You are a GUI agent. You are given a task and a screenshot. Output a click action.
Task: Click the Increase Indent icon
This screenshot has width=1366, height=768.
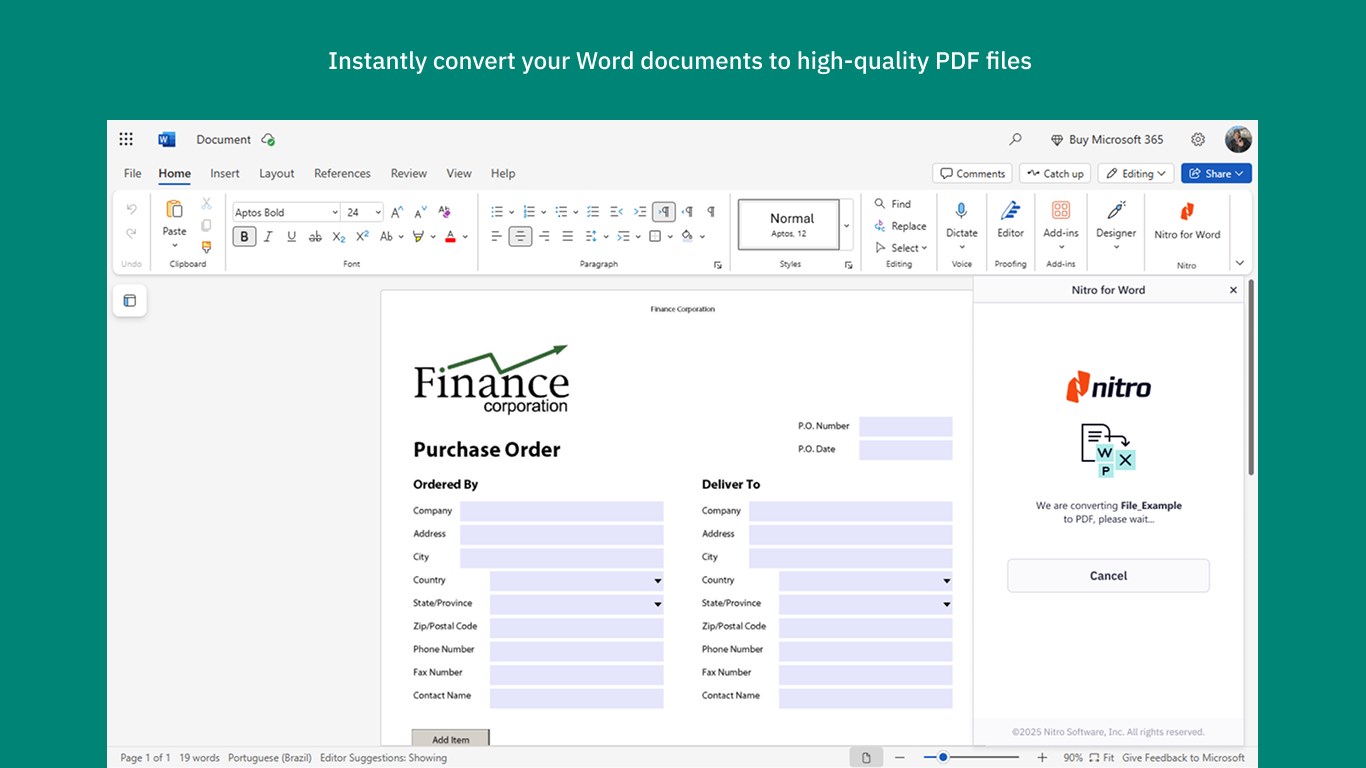640,212
